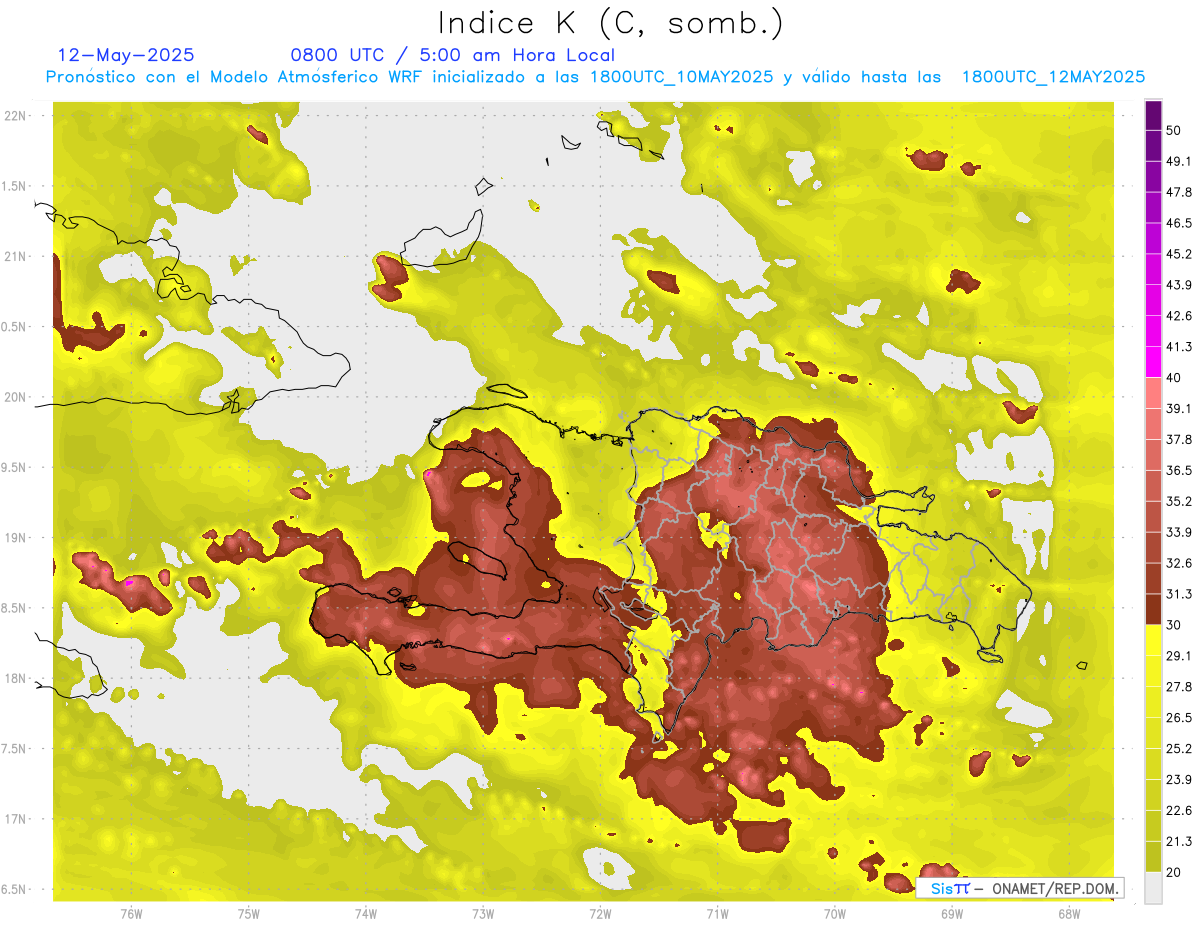Click the legend value '37.8'
1200x927 pixels.
tap(1178, 440)
